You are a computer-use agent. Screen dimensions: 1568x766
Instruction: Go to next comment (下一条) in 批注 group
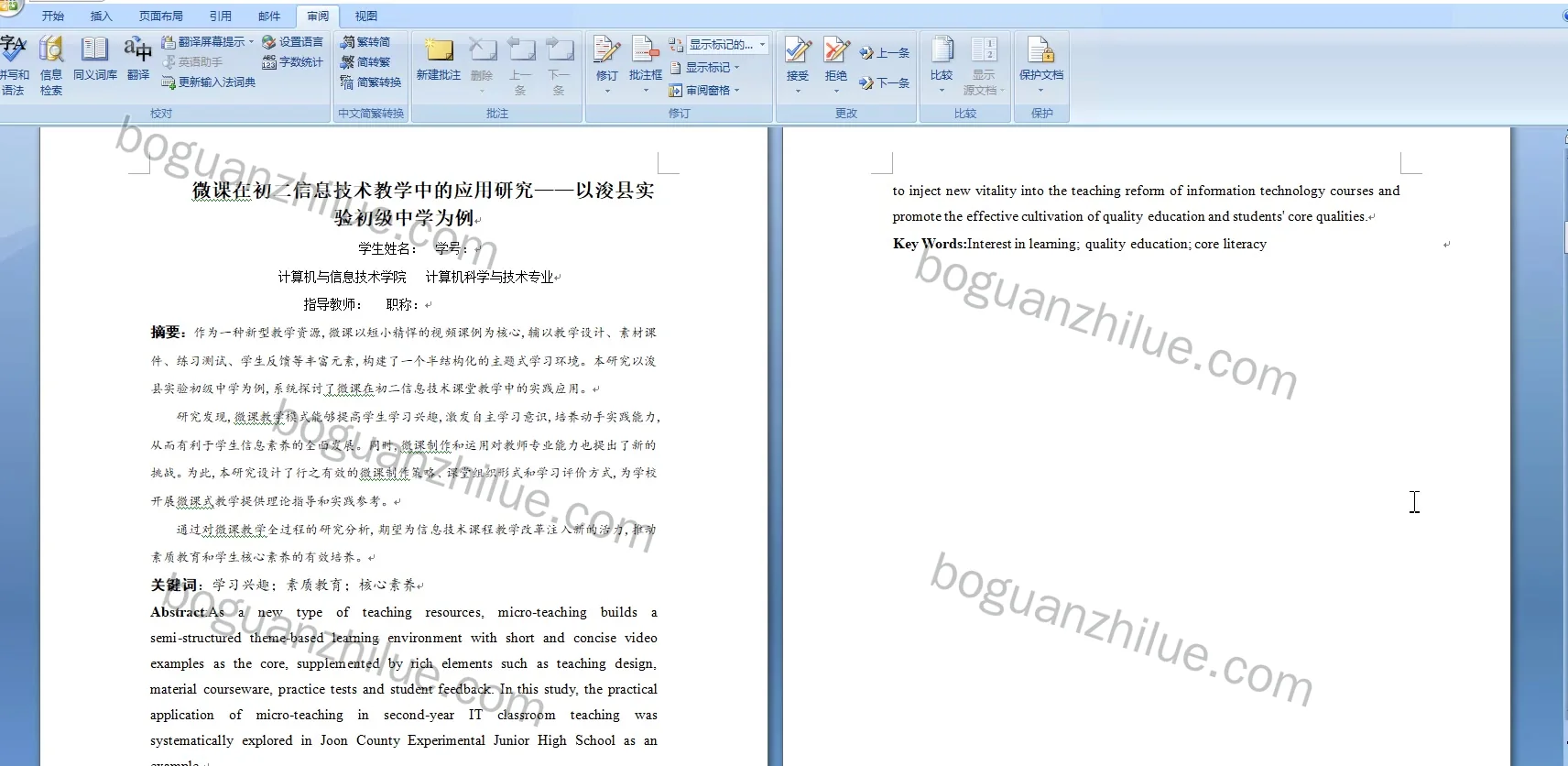click(559, 65)
